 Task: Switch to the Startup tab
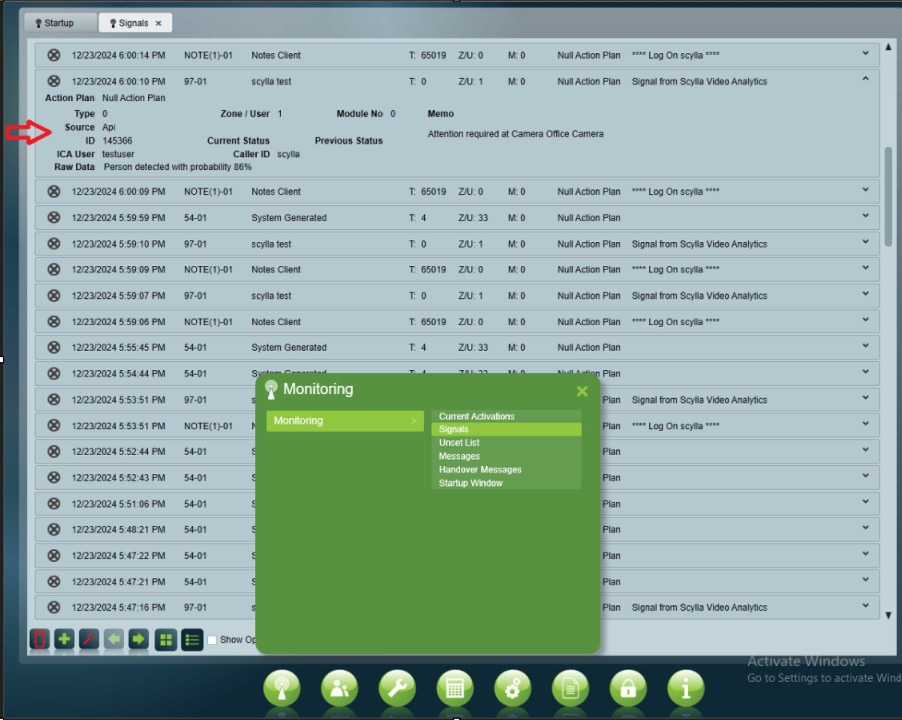pos(60,23)
